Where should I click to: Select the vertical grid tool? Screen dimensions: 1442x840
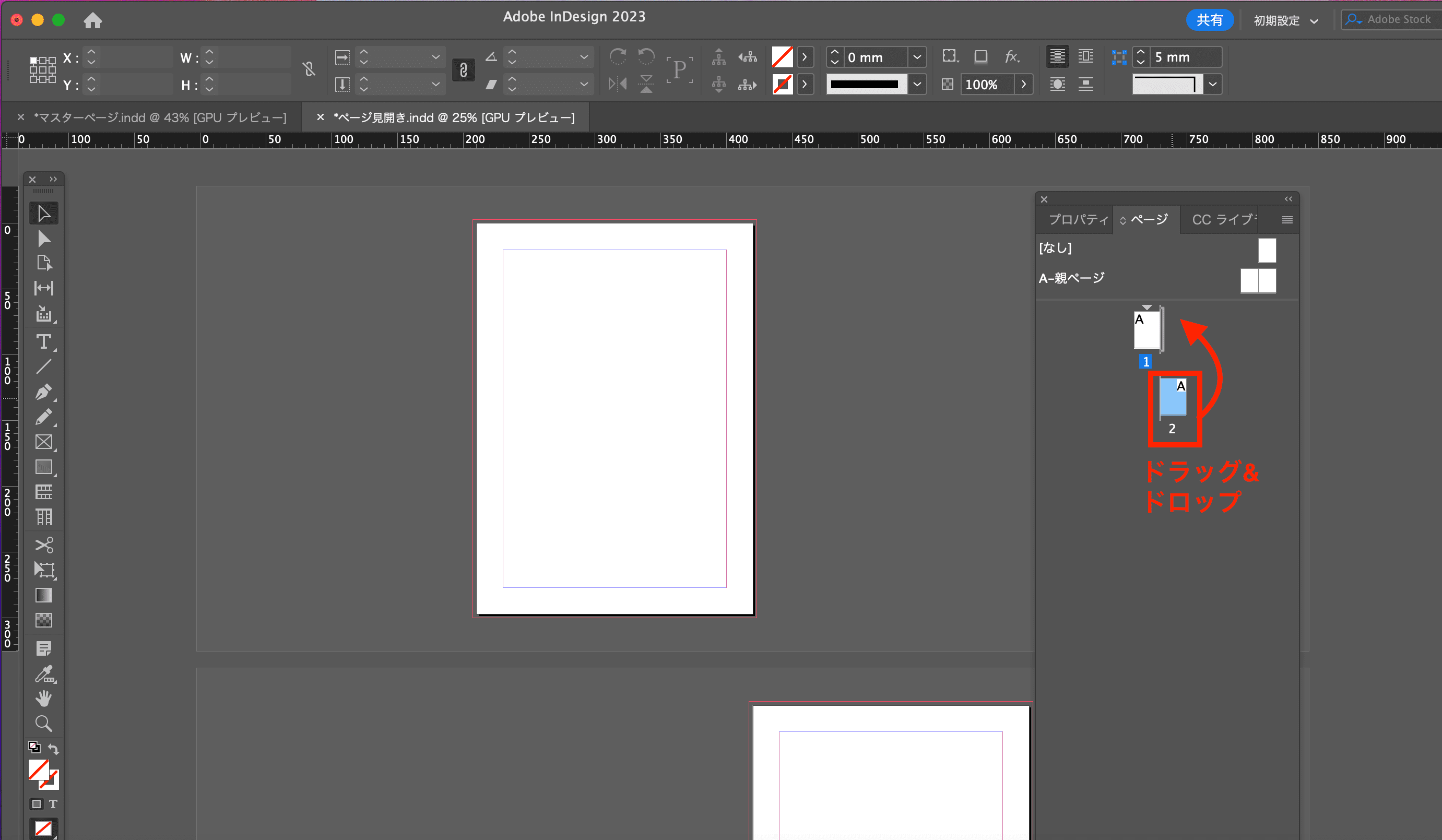[43, 517]
